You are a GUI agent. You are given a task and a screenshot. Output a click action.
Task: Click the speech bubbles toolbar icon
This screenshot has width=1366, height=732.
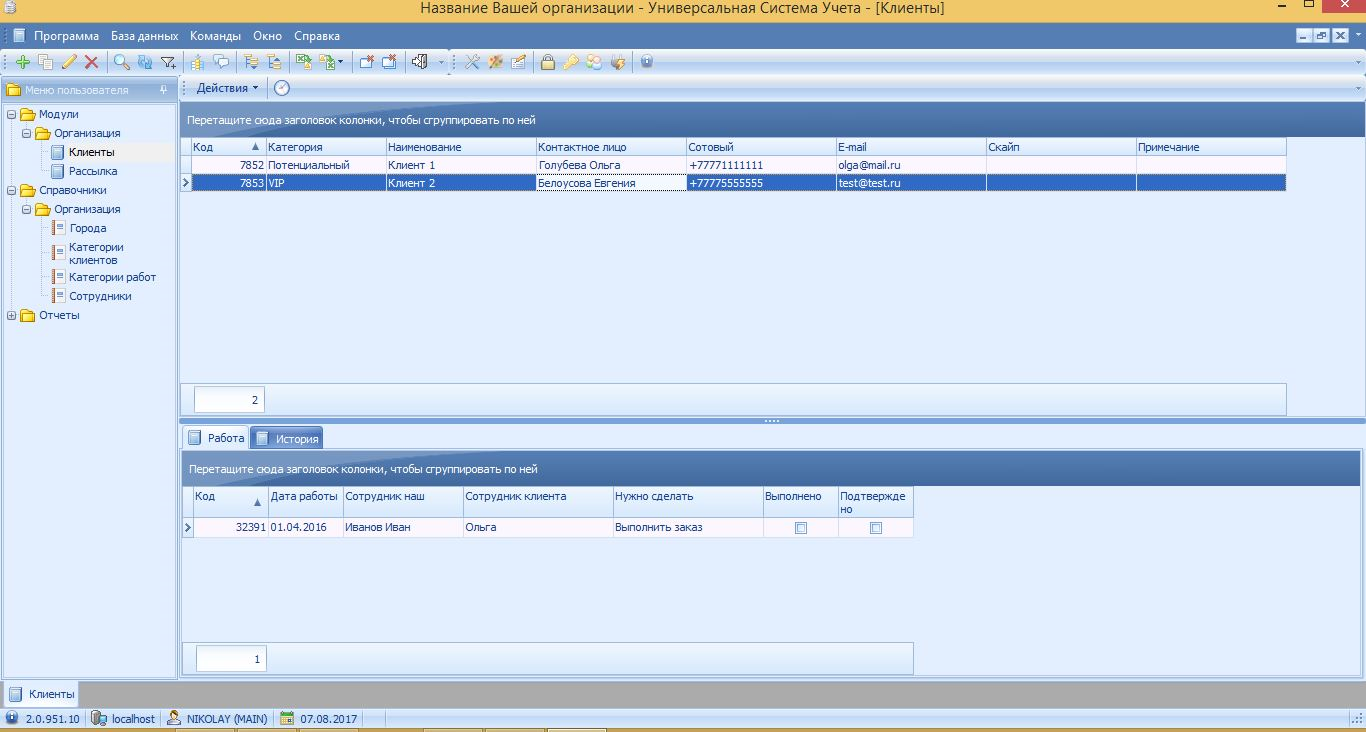[x=221, y=62]
